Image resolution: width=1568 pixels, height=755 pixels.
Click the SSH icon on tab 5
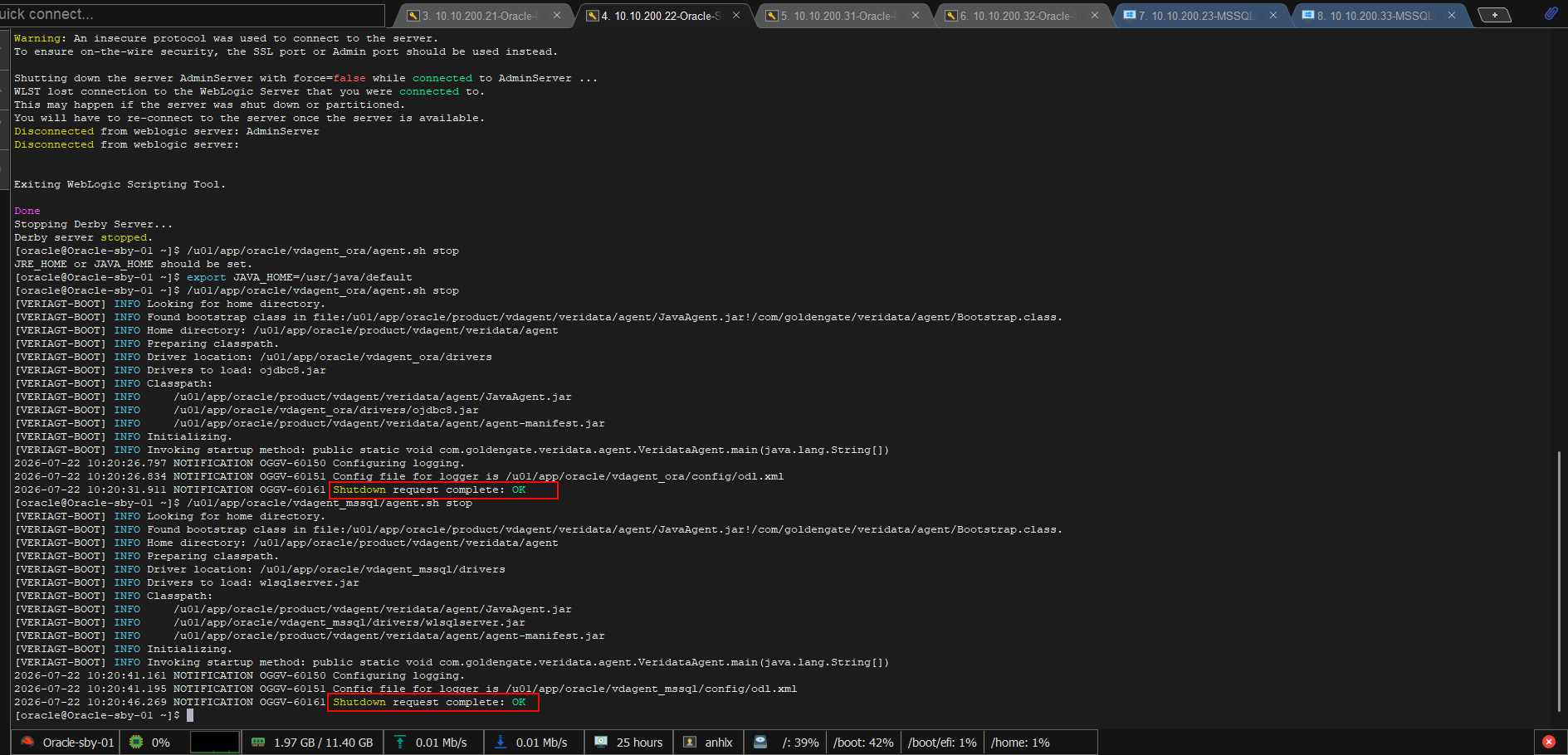click(x=772, y=16)
